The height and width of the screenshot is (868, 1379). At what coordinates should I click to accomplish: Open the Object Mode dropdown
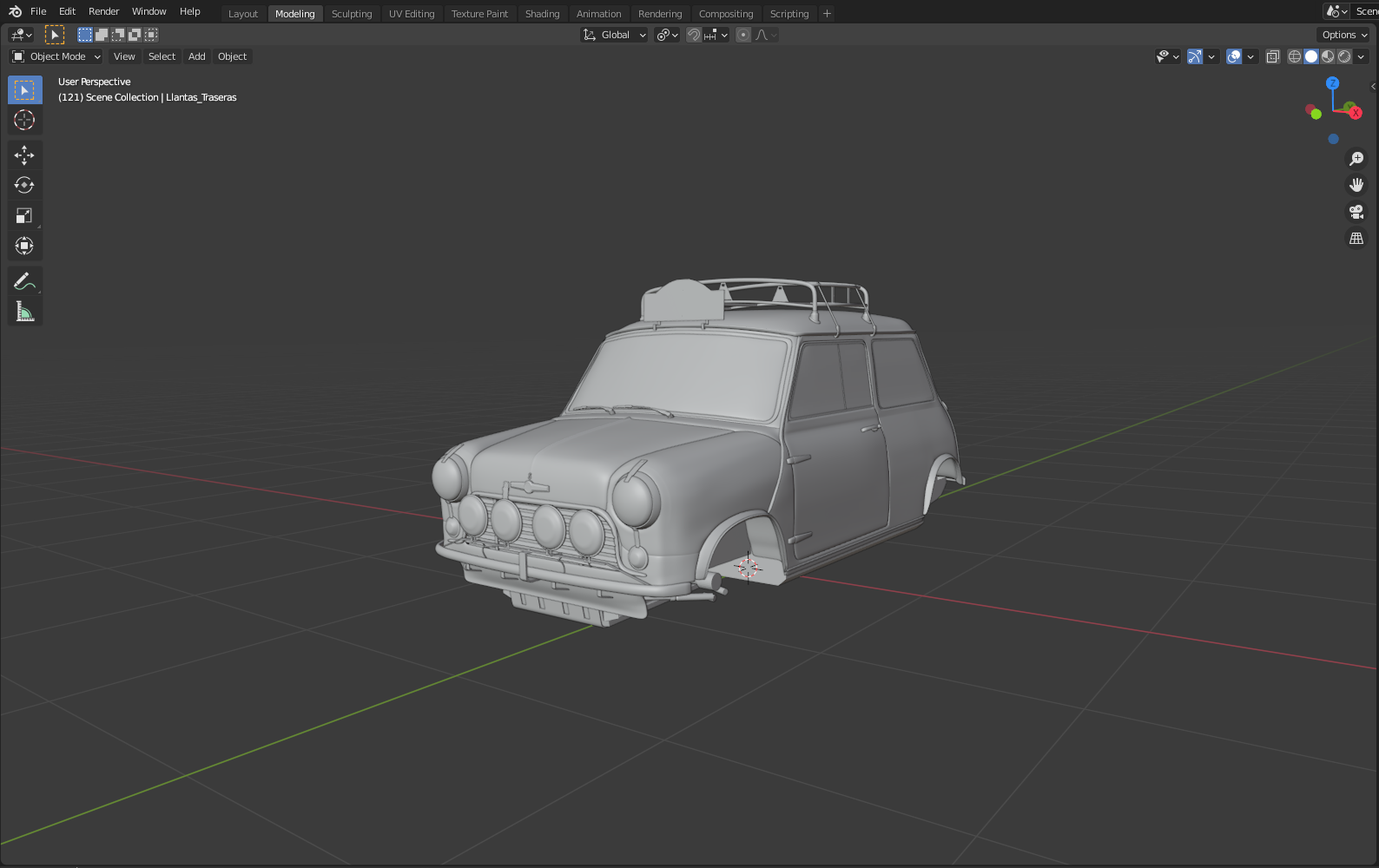[x=56, y=56]
